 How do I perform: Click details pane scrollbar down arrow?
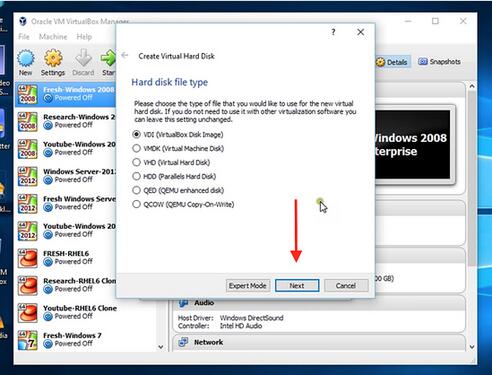472,347
